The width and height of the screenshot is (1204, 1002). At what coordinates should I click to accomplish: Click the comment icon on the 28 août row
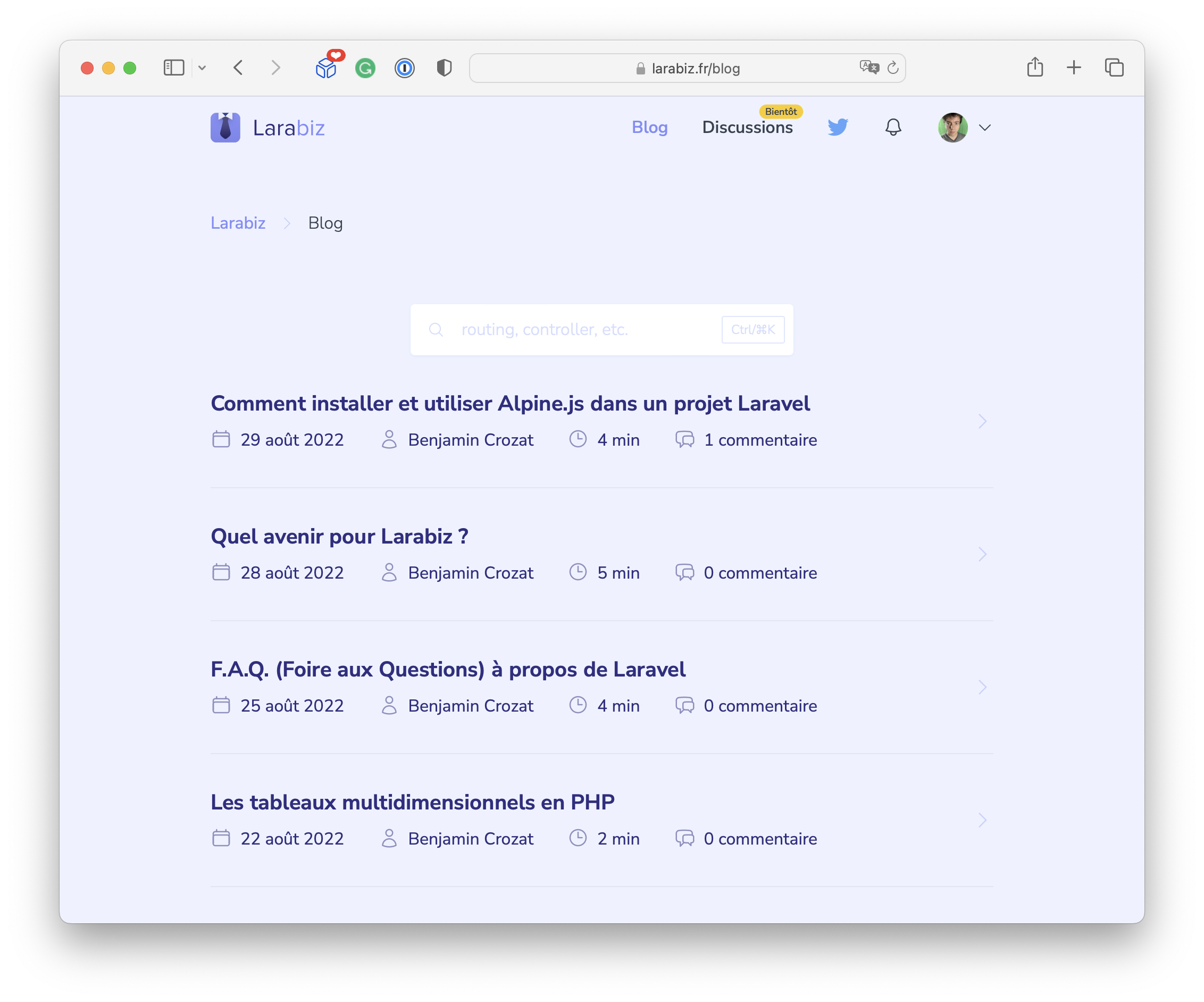click(x=684, y=572)
